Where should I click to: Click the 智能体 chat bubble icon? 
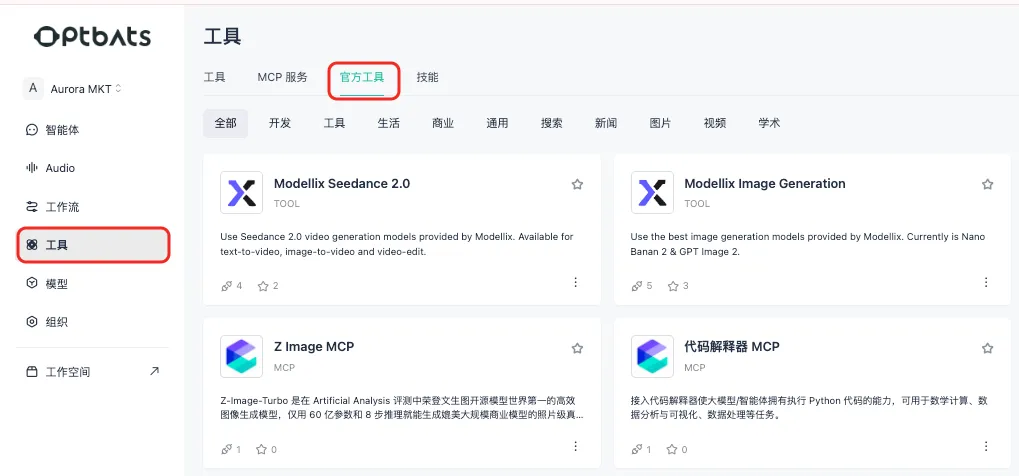click(32, 130)
